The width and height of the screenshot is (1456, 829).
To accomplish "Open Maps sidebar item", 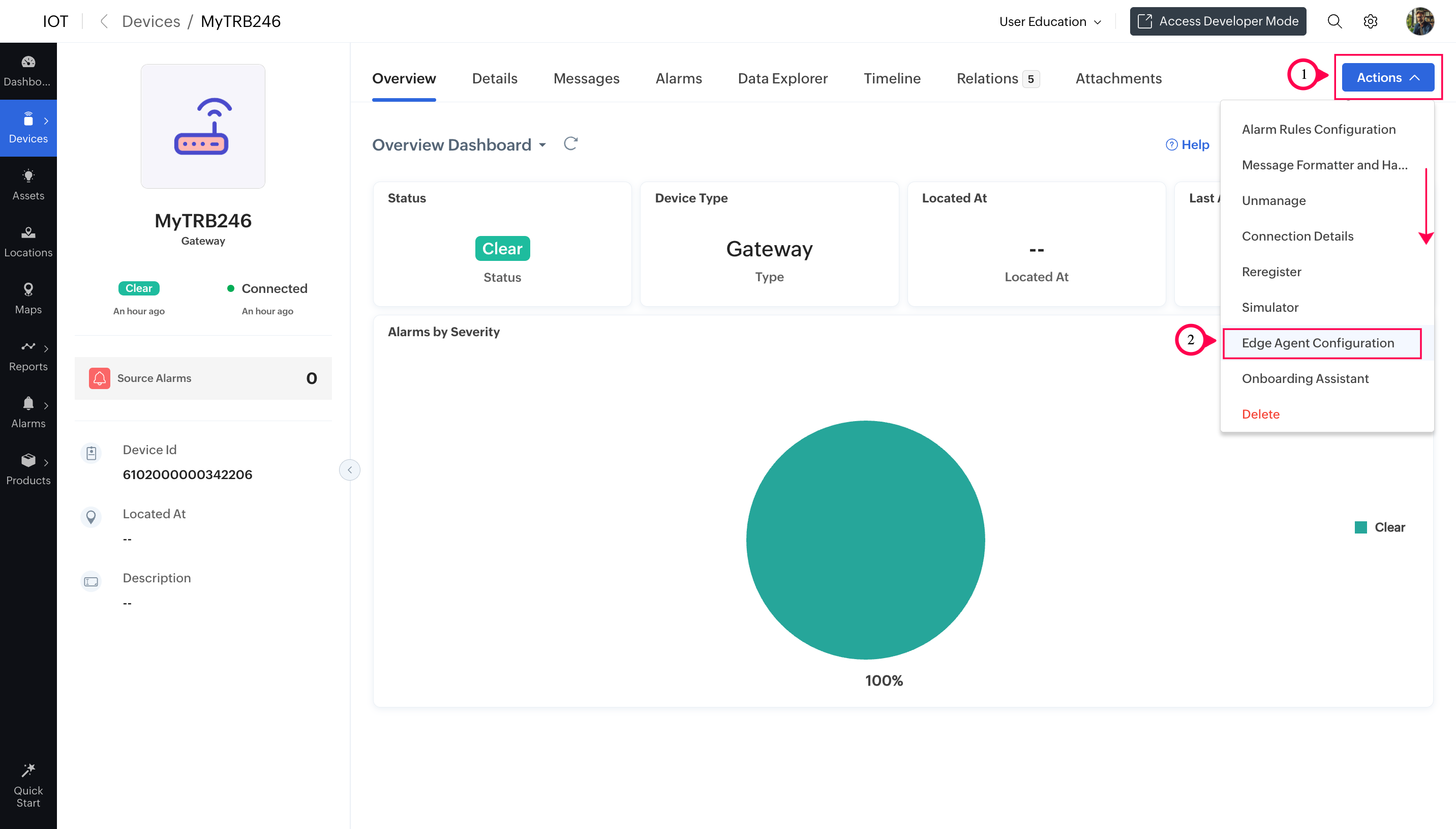I will pyautogui.click(x=28, y=299).
